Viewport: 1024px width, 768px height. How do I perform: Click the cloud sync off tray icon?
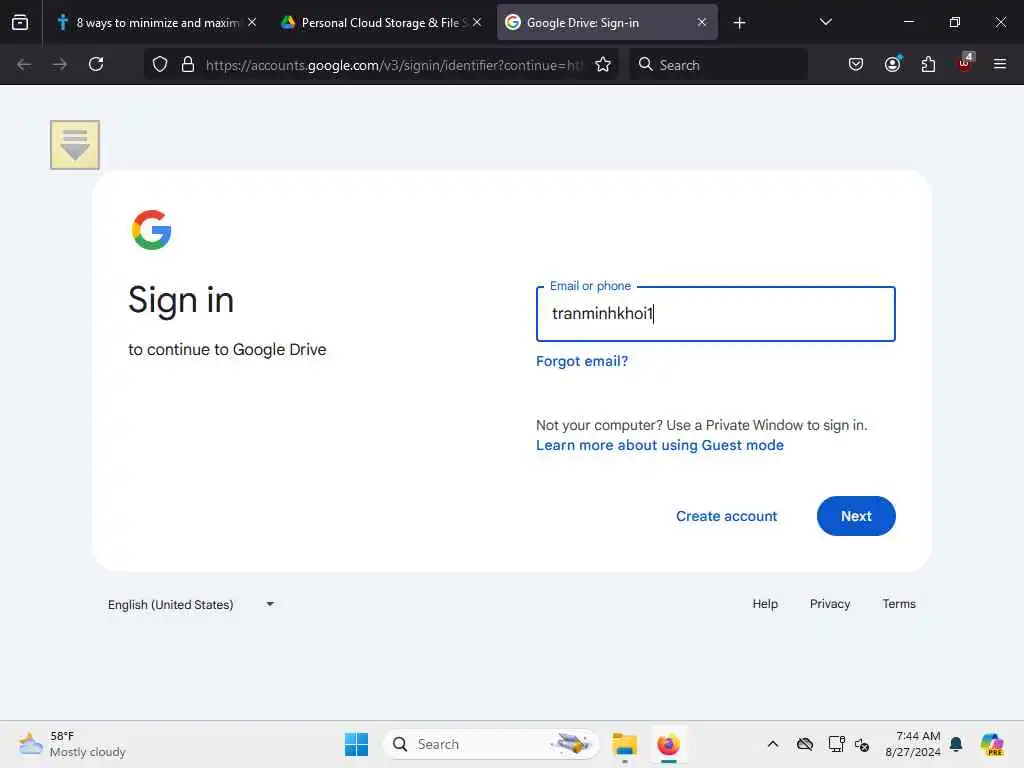point(805,744)
